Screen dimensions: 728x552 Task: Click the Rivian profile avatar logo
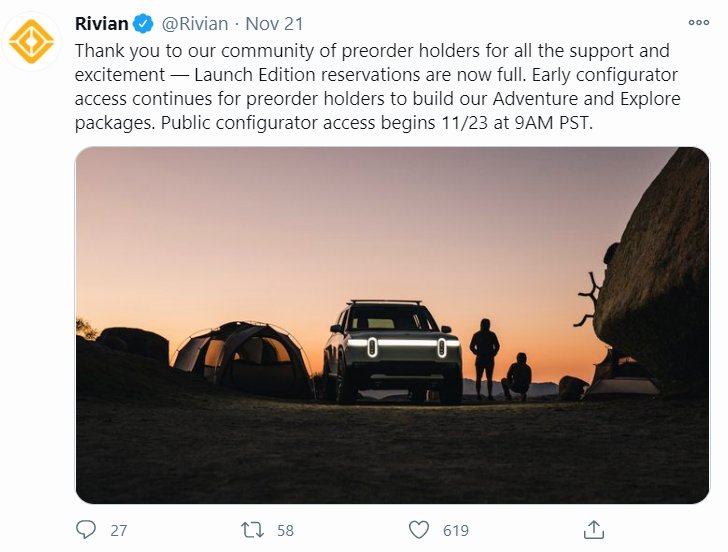[x=32, y=41]
